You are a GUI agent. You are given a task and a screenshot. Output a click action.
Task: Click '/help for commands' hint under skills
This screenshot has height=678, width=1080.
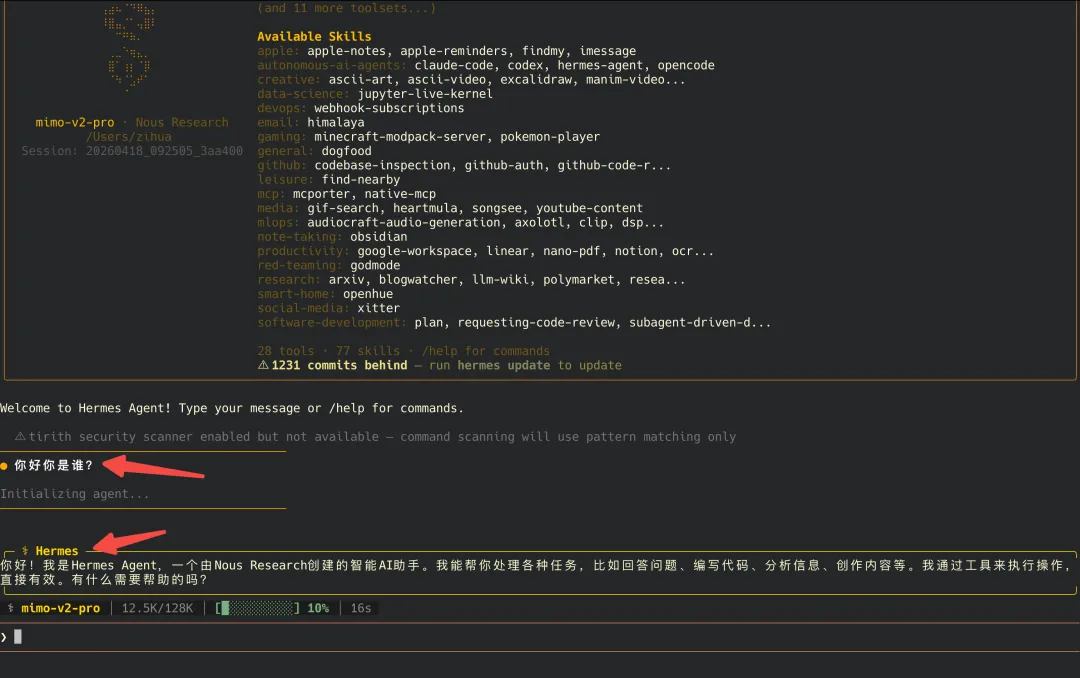(486, 351)
